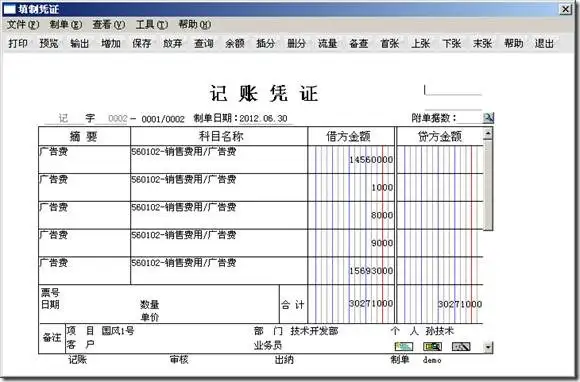The image size is (580, 382).
Task: Open the 制单 menu
Action: (x=66, y=25)
